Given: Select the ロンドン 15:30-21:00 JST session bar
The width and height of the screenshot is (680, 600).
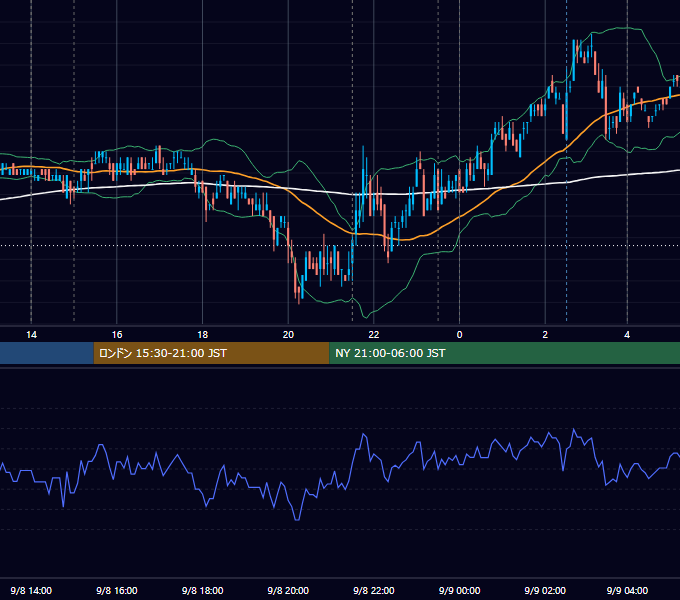Looking at the screenshot, I should pos(211,353).
